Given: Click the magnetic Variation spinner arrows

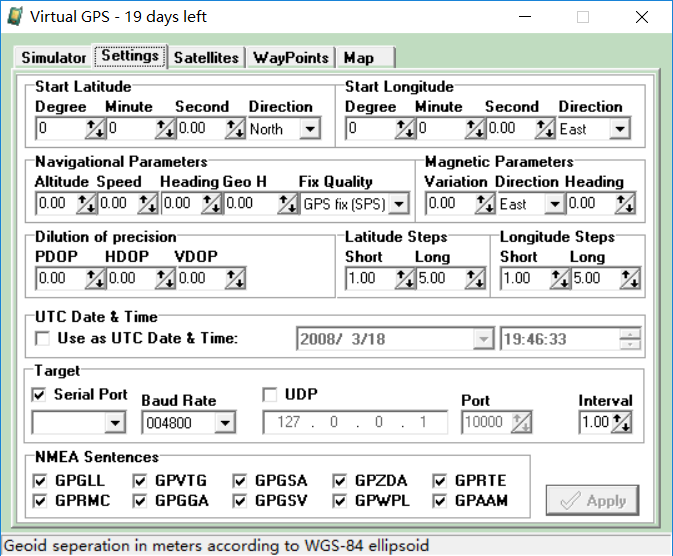Looking at the screenshot, I should point(485,203).
